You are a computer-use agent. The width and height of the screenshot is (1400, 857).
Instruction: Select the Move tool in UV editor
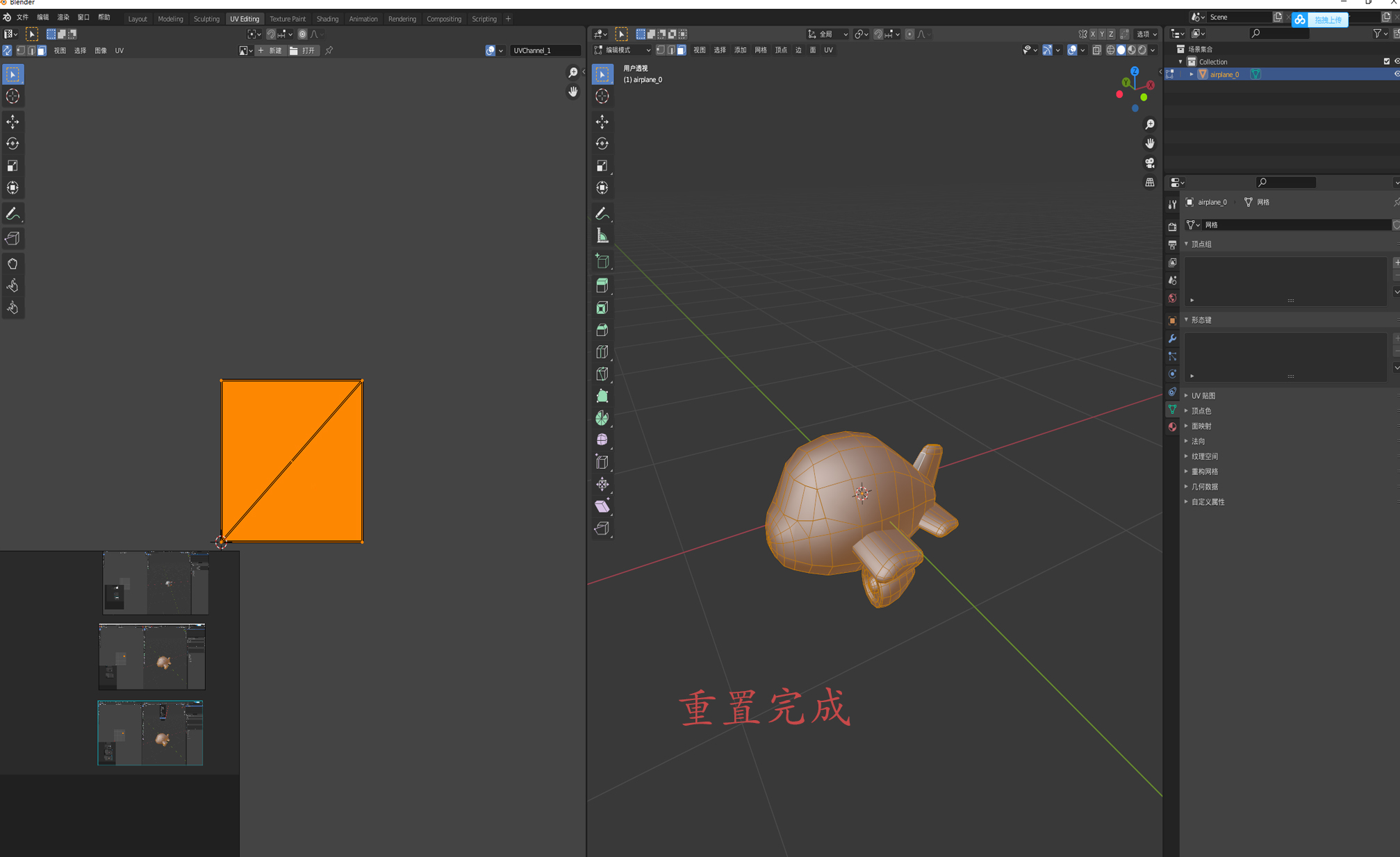pos(14,120)
